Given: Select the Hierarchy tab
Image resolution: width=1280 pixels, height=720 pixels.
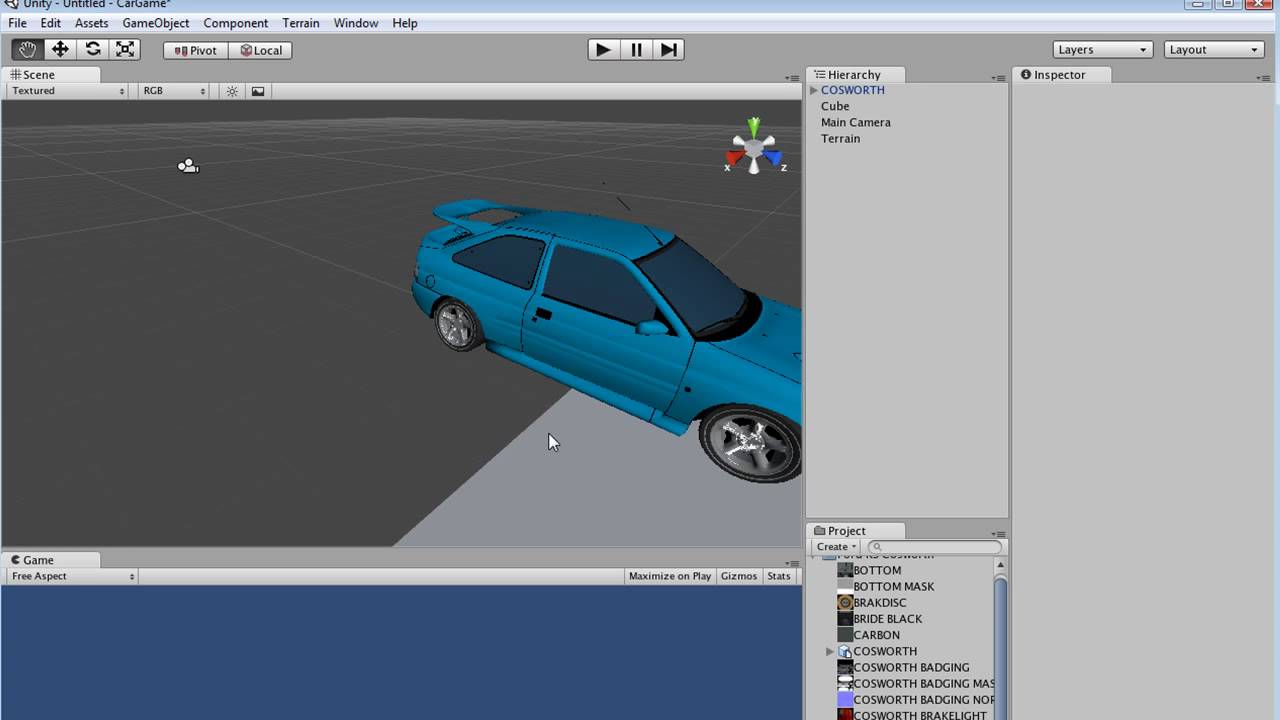Looking at the screenshot, I should [855, 75].
